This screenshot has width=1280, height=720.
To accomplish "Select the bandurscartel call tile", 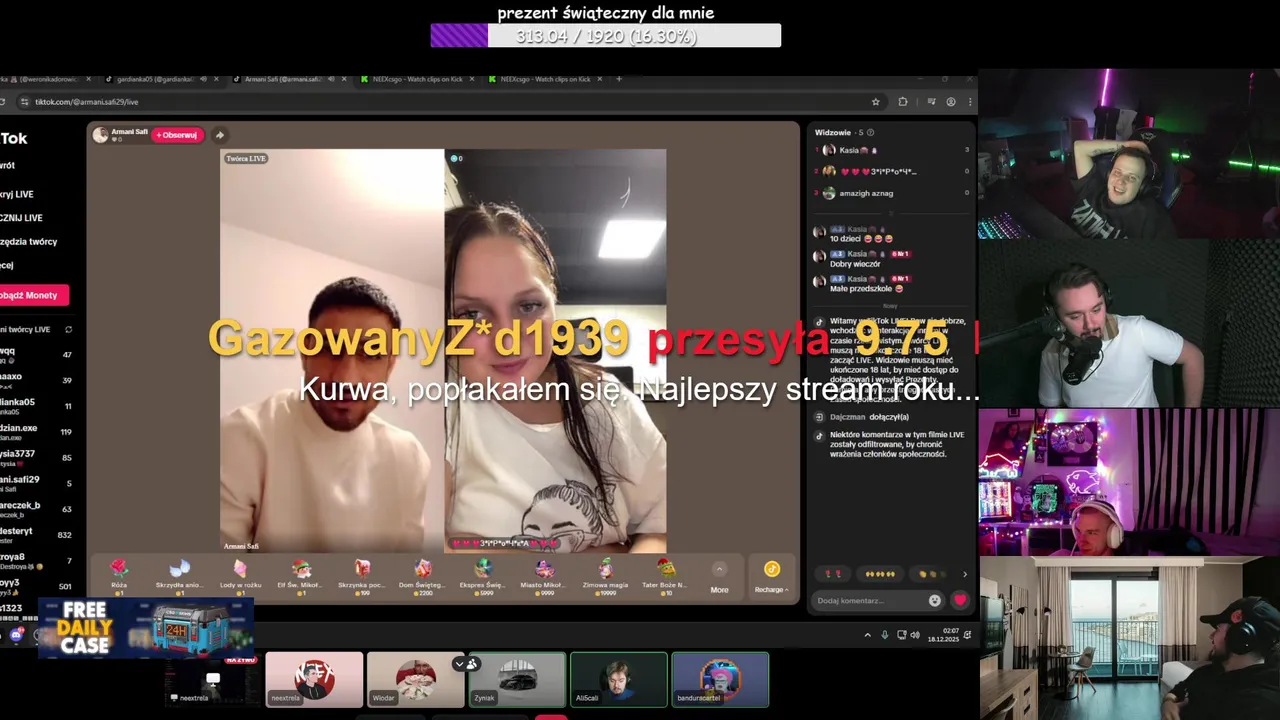I will [720, 680].
